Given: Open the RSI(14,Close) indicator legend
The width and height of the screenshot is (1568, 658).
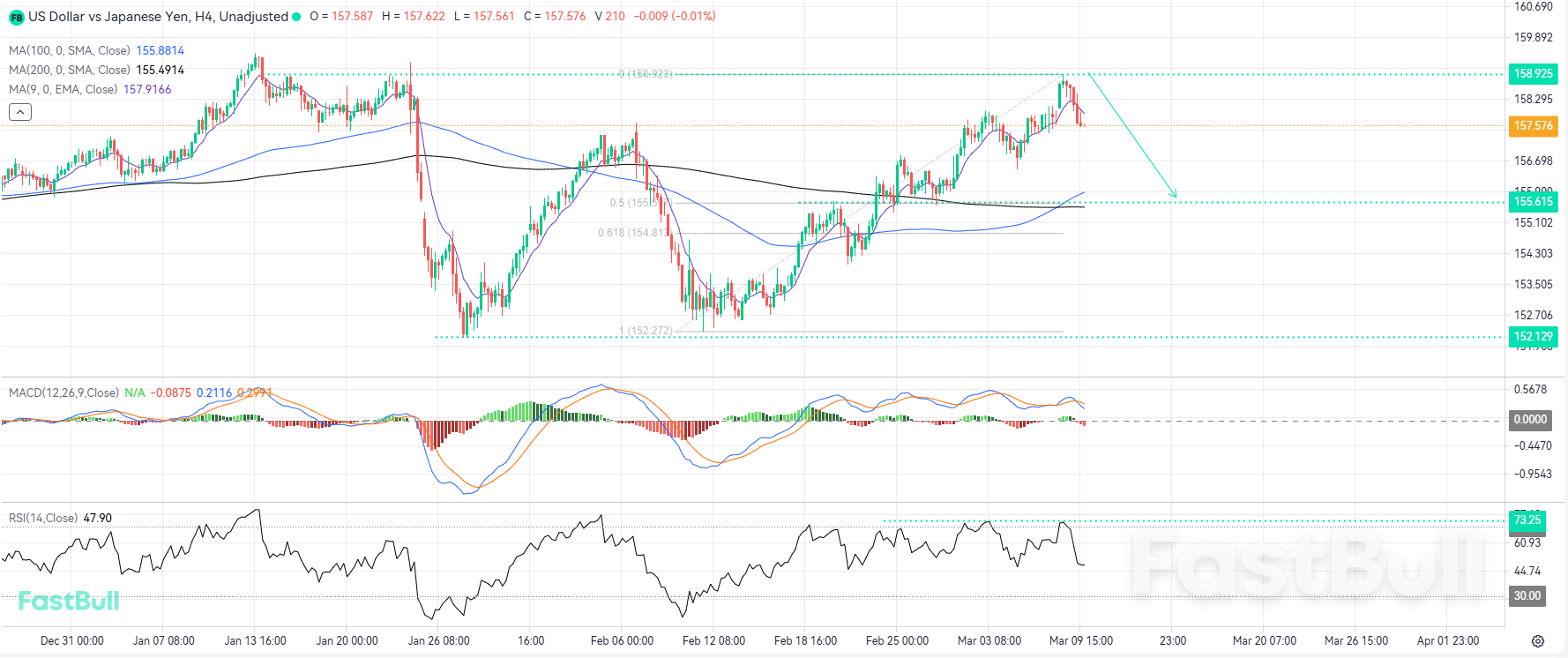Looking at the screenshot, I should 43,519.
